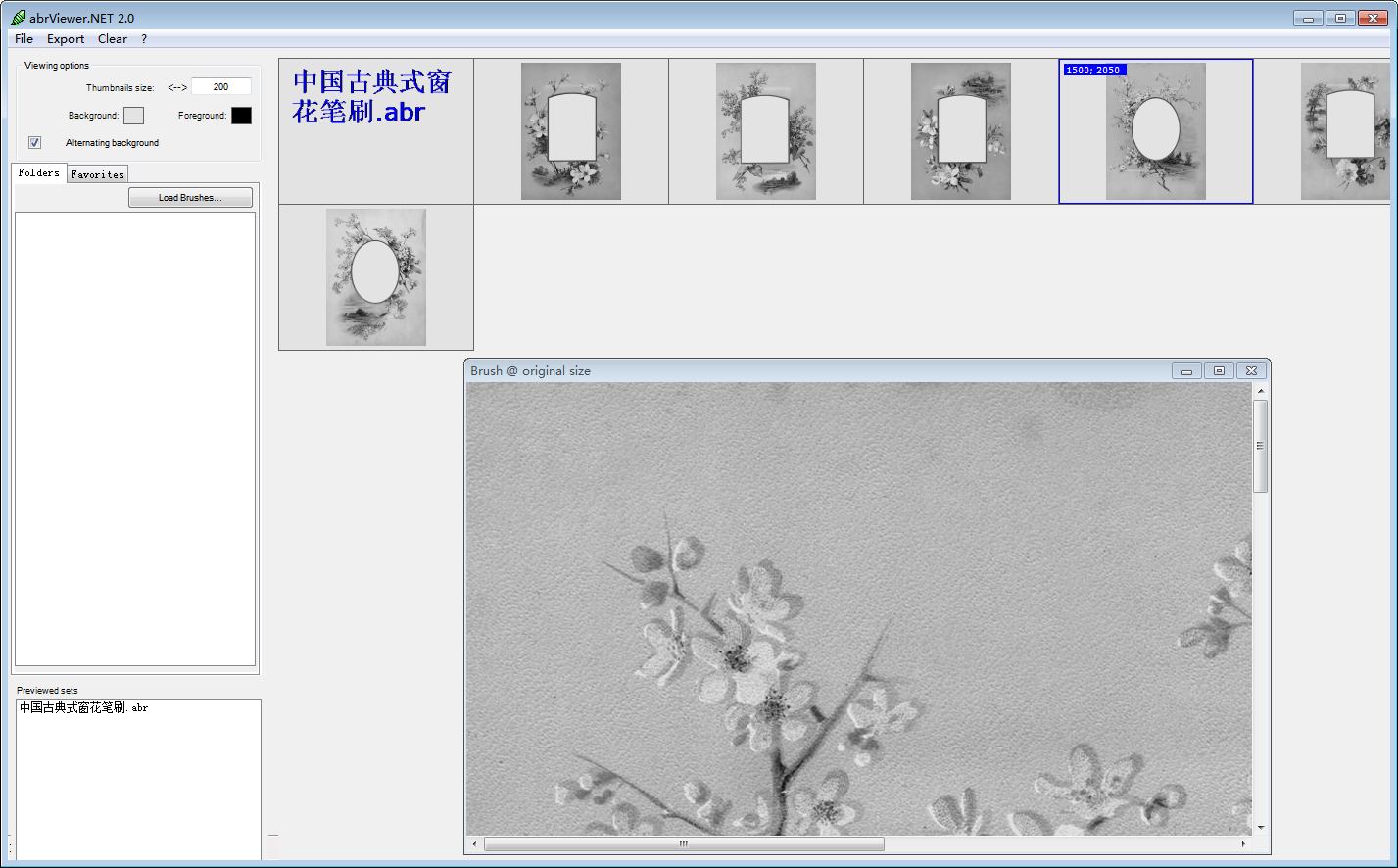Minimize the Brush @ original size window
1398x868 pixels.
point(1186,371)
